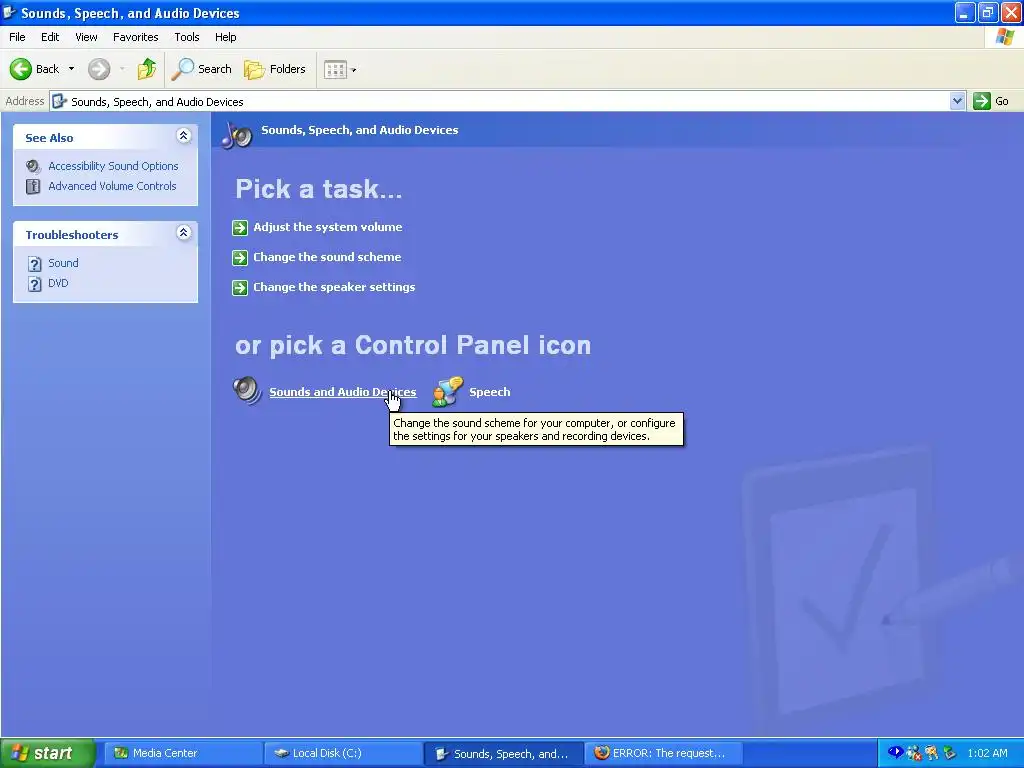
Task: Open Sounds and Audio Devices link
Action: point(343,392)
